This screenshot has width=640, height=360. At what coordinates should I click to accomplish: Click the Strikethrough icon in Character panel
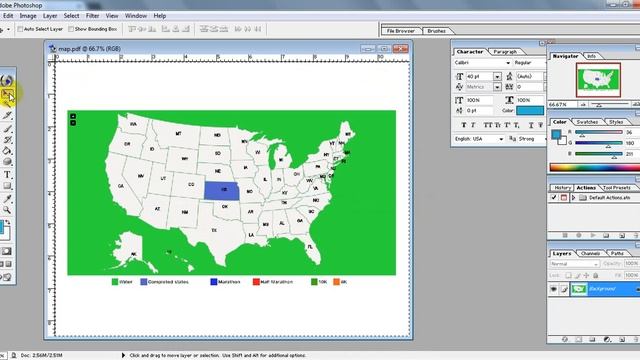[541, 125]
